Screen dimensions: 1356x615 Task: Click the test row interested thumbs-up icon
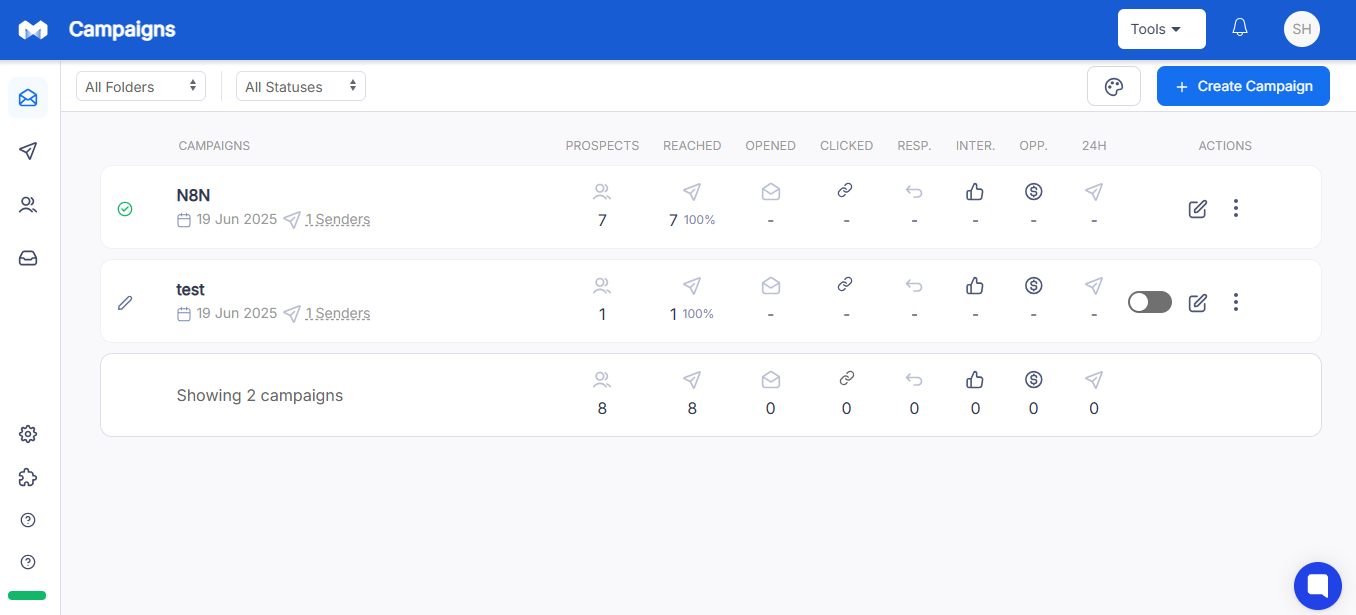[975, 285]
